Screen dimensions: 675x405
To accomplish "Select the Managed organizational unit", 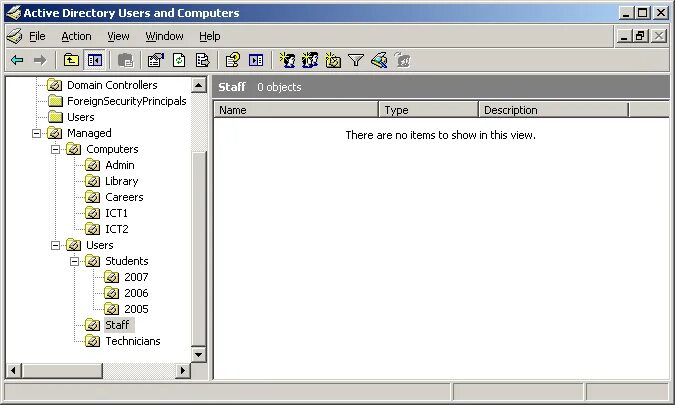I will 89,133.
